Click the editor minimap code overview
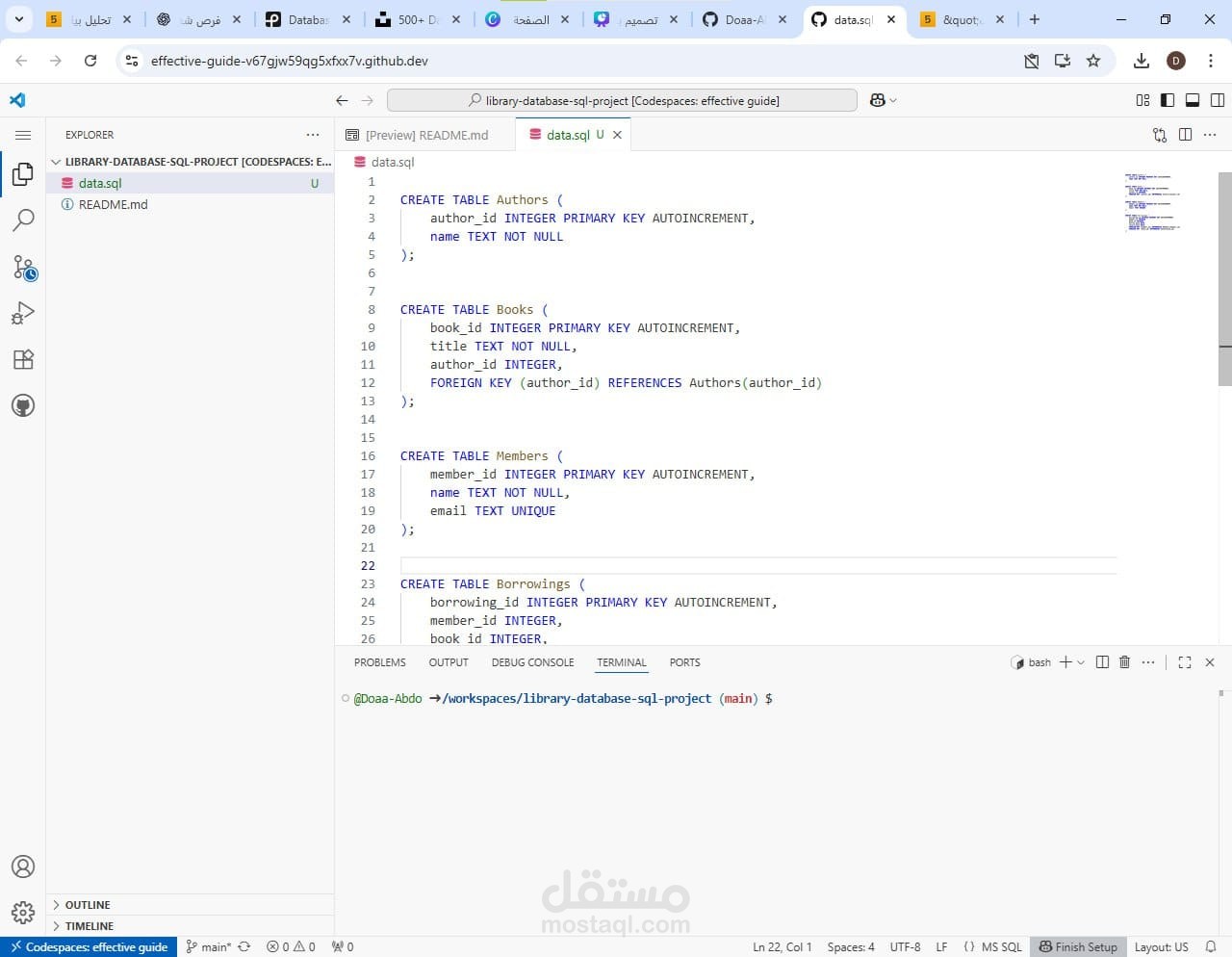1232x957 pixels. (x=1152, y=202)
